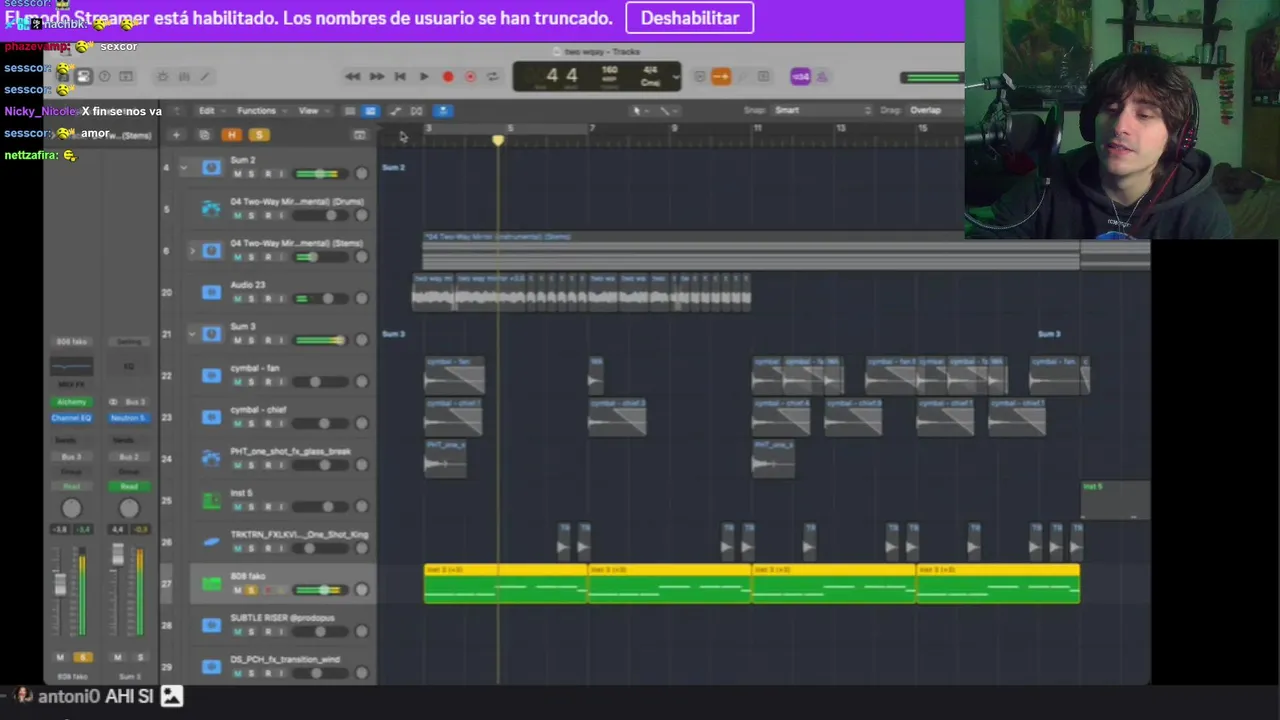Toggle the yellow global Solo S button
Viewport: 1280px width, 720px height.
tap(259, 135)
